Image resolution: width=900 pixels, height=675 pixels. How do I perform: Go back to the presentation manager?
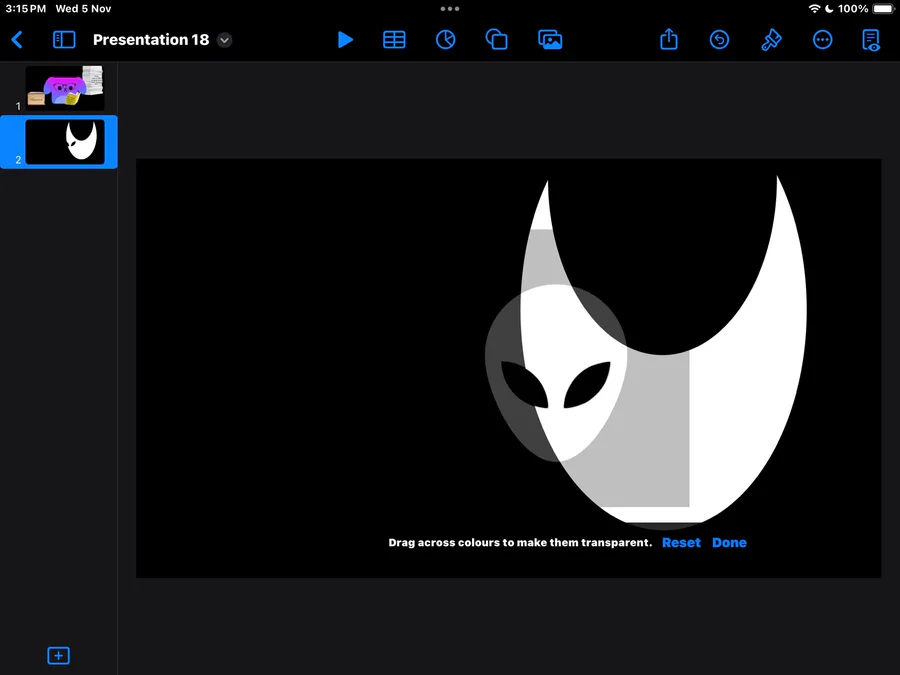[17, 40]
